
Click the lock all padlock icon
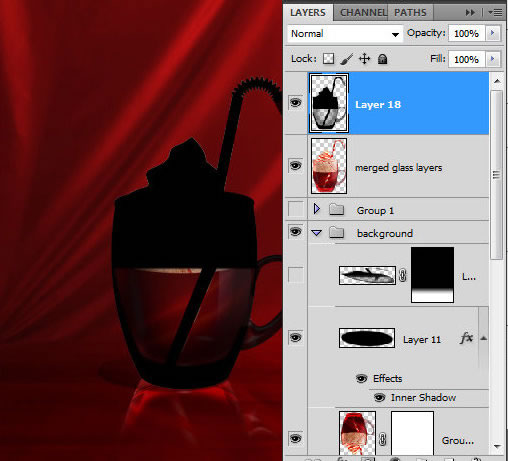(x=382, y=59)
